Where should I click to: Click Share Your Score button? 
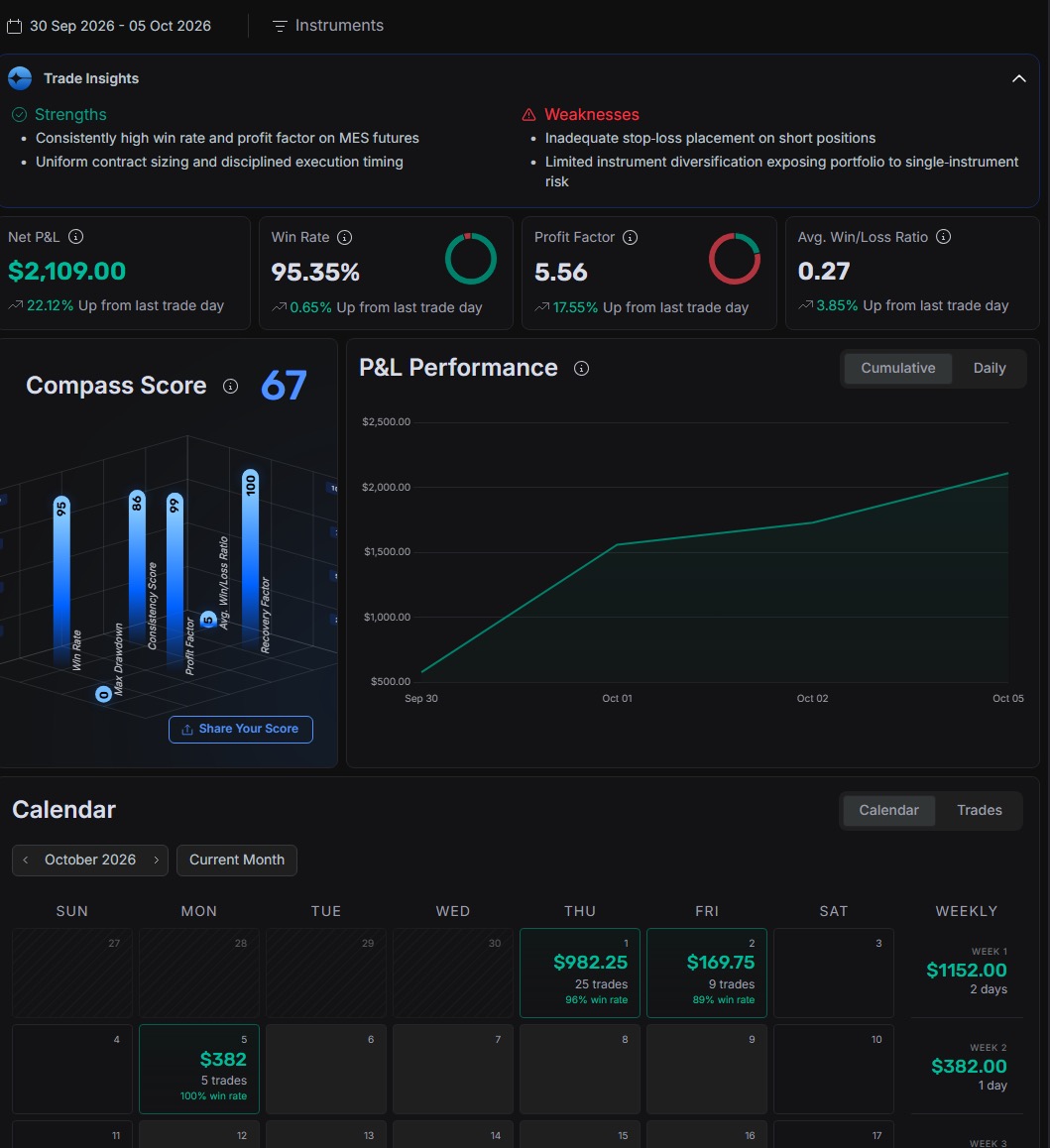coord(241,730)
